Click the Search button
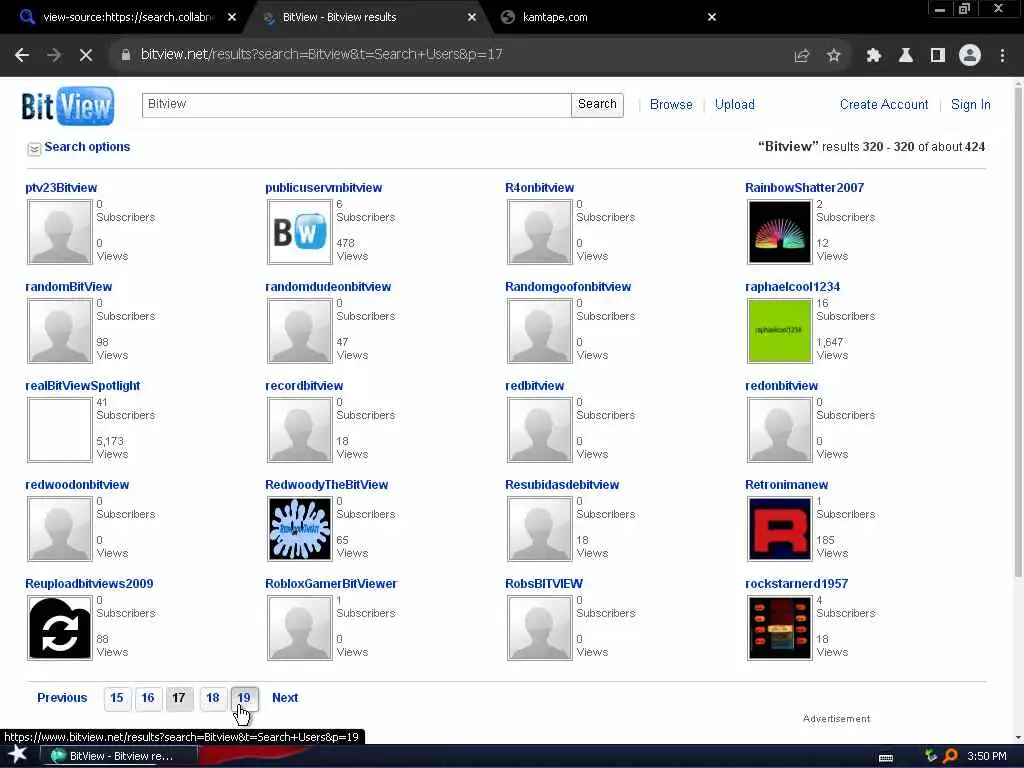This screenshot has height=768, width=1024. 597,104
